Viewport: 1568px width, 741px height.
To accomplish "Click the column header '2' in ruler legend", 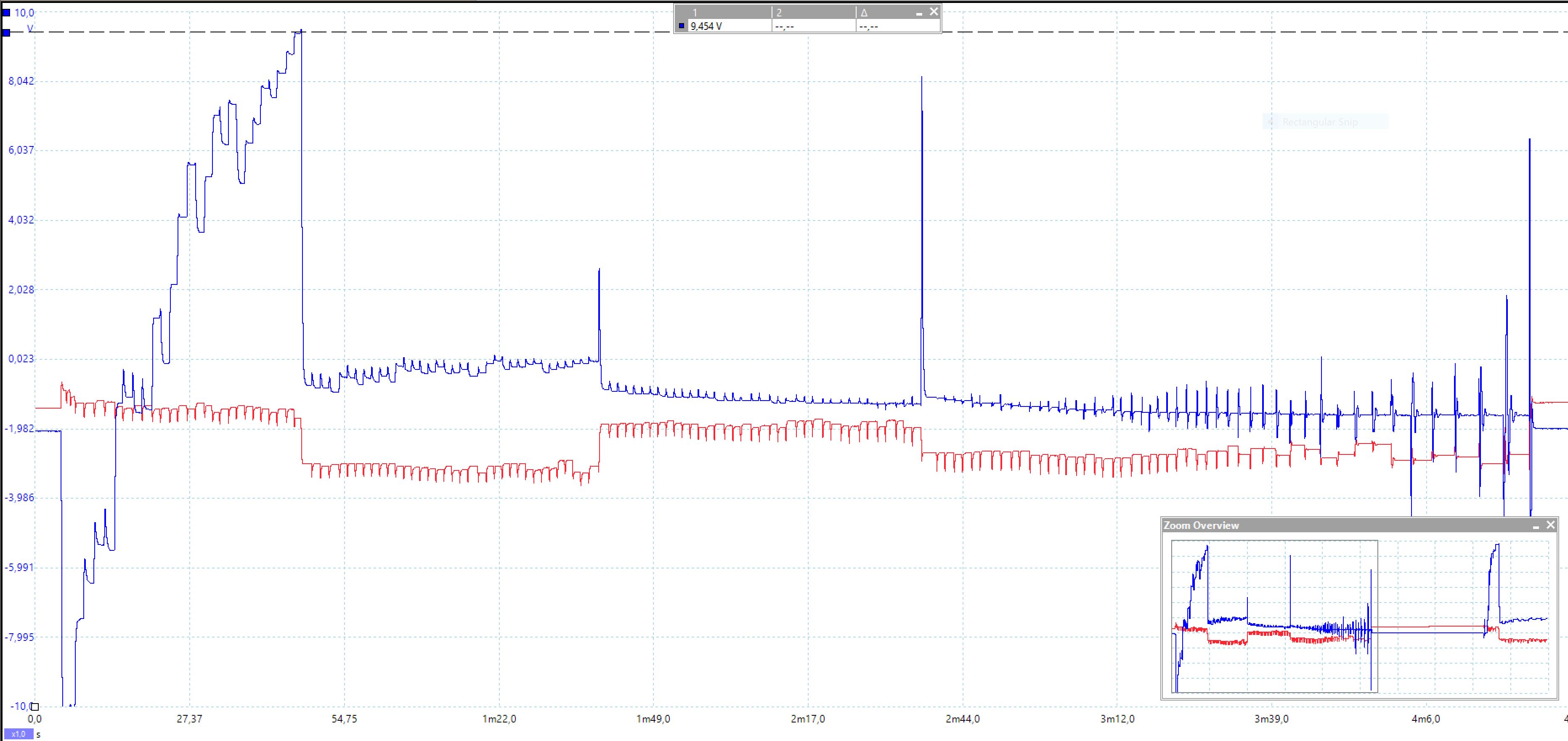I will tap(778, 12).
